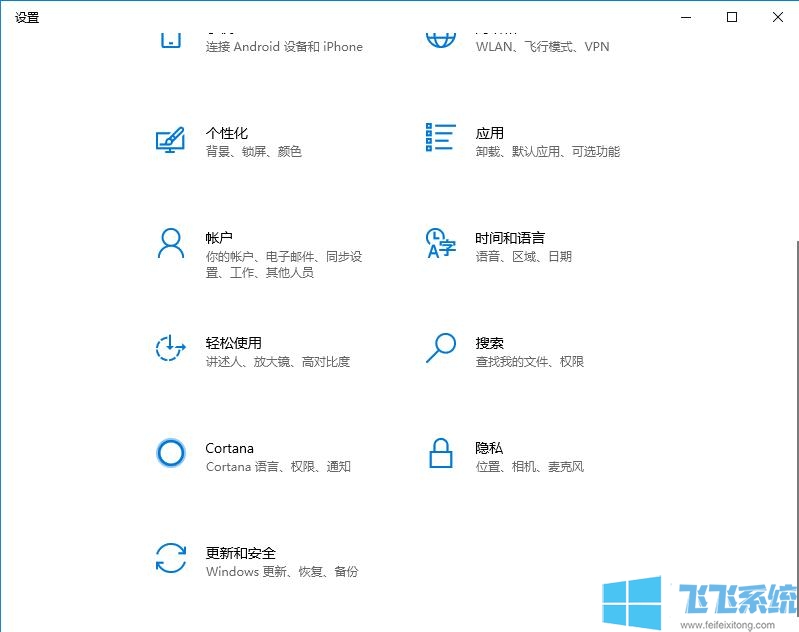Click the 'WLAN、飞行模式、VPN' description
Image resolution: width=799 pixels, height=632 pixels.
[x=542, y=47]
